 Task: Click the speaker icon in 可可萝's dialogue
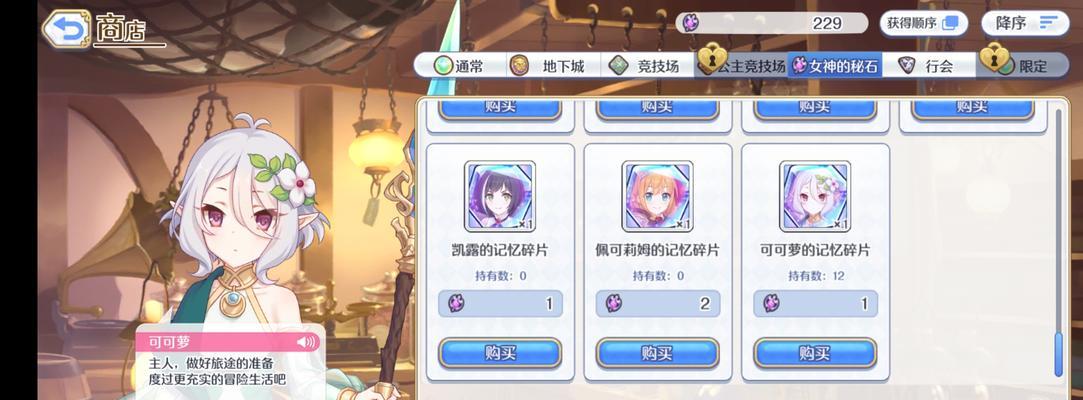click(x=305, y=341)
